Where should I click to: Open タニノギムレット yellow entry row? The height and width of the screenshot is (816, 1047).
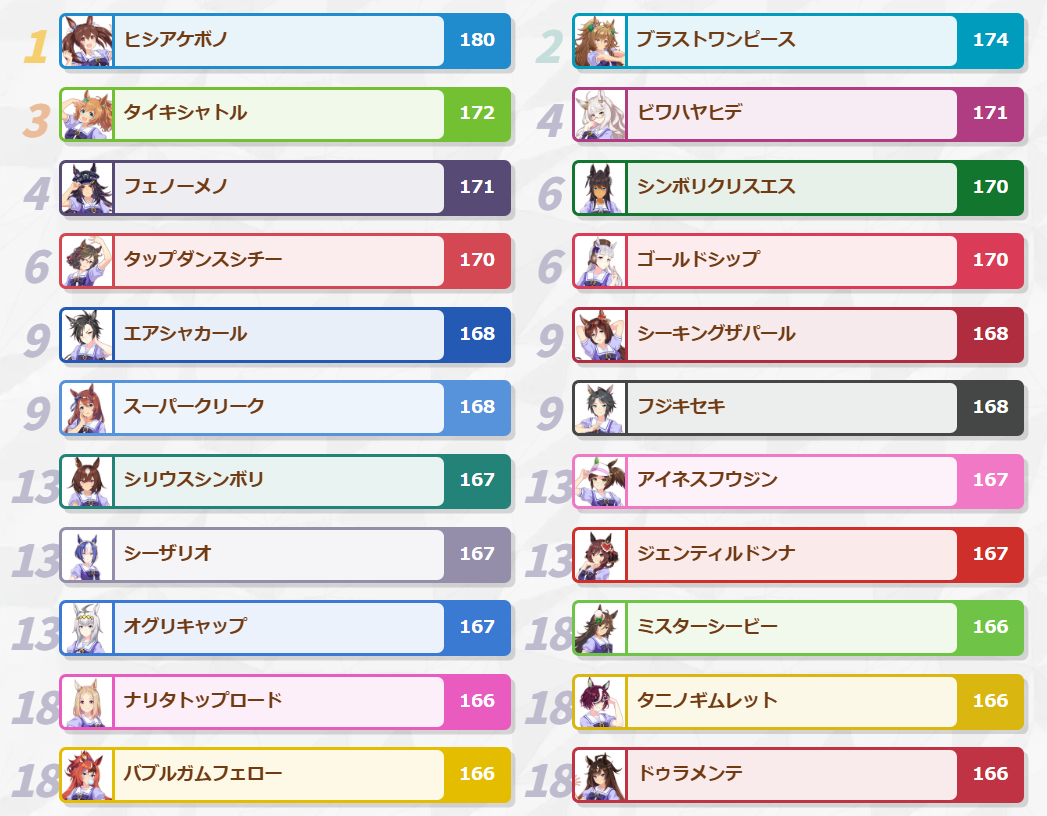click(x=798, y=701)
